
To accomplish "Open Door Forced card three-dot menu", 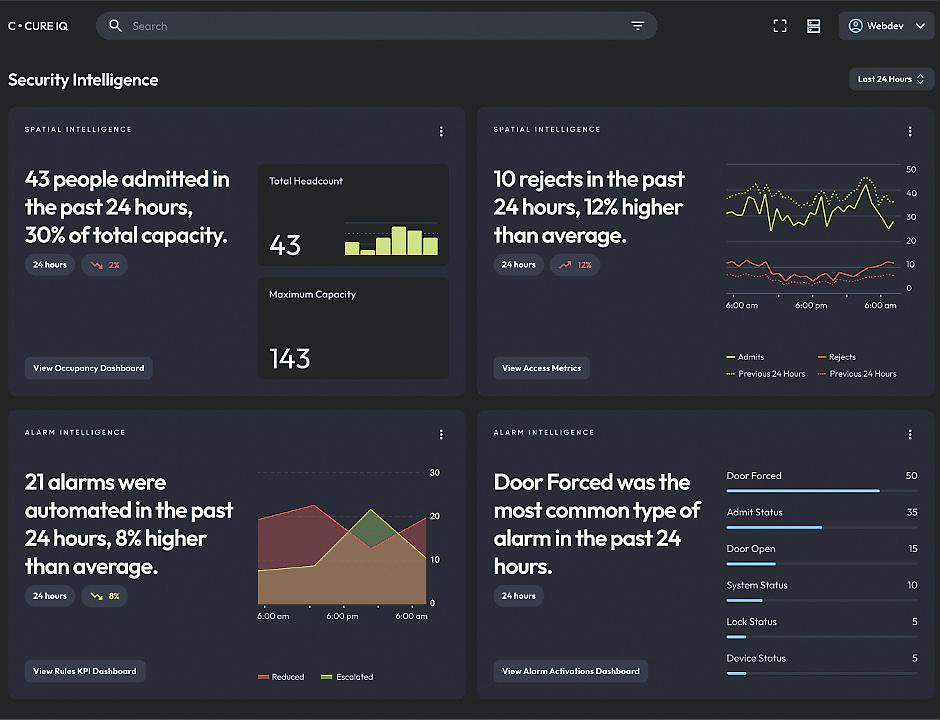I will pyautogui.click(x=910, y=434).
